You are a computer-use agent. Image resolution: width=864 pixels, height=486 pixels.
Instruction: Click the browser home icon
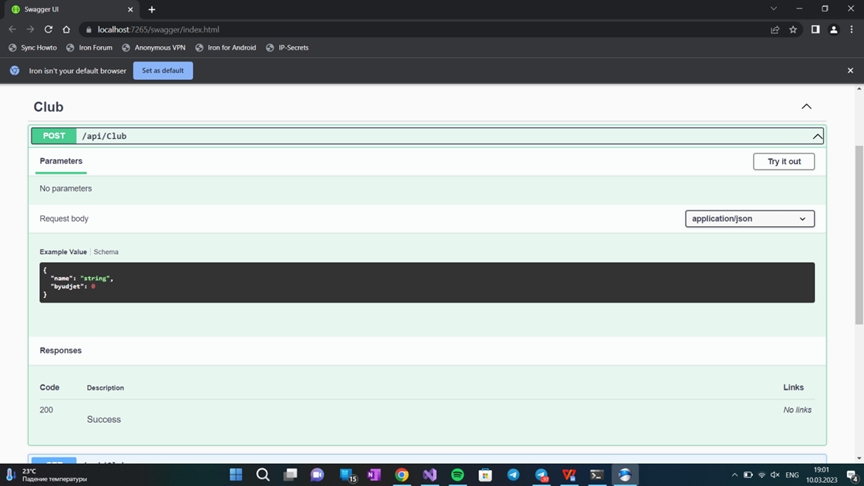click(x=66, y=30)
